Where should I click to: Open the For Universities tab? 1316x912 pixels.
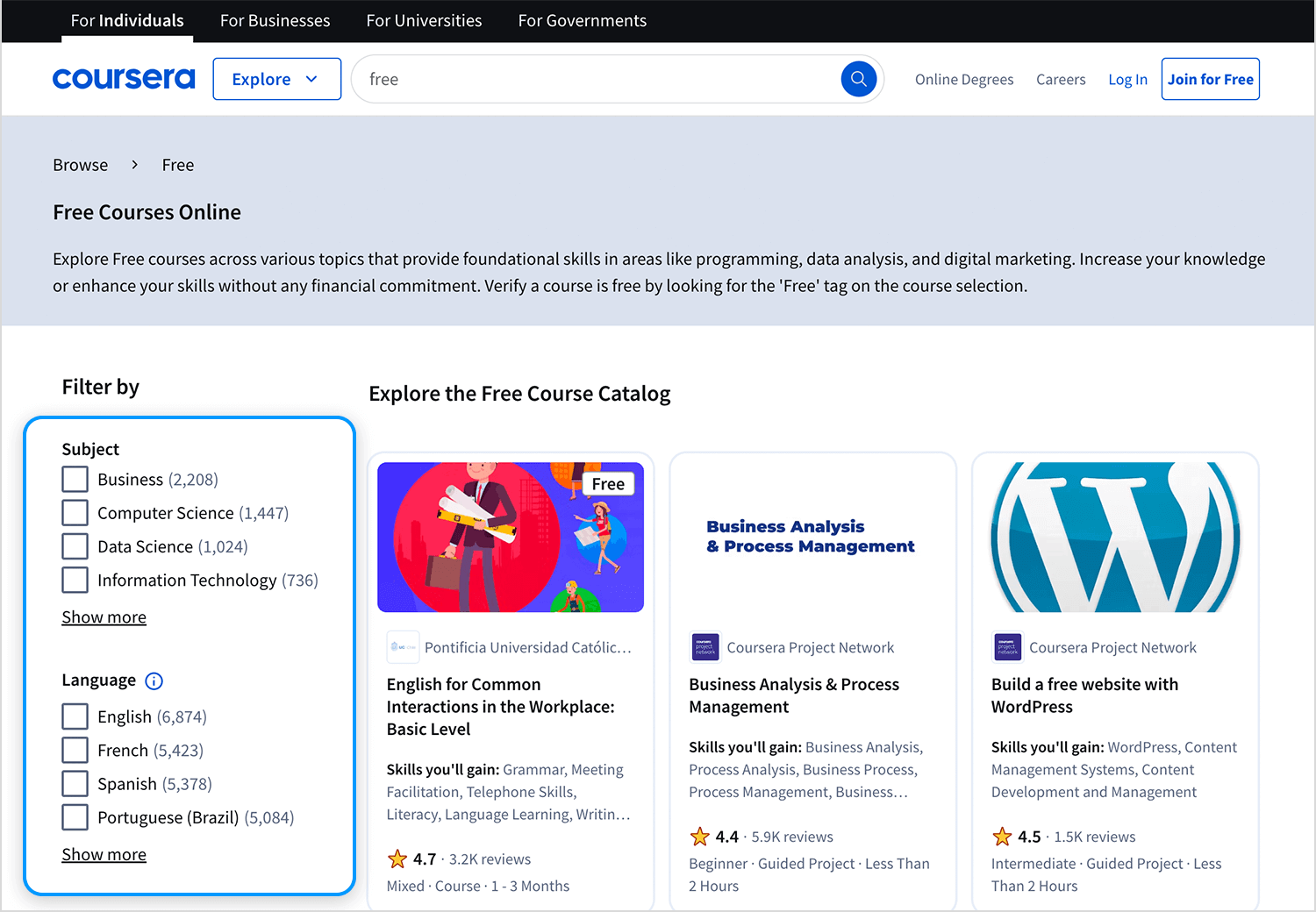[425, 20]
